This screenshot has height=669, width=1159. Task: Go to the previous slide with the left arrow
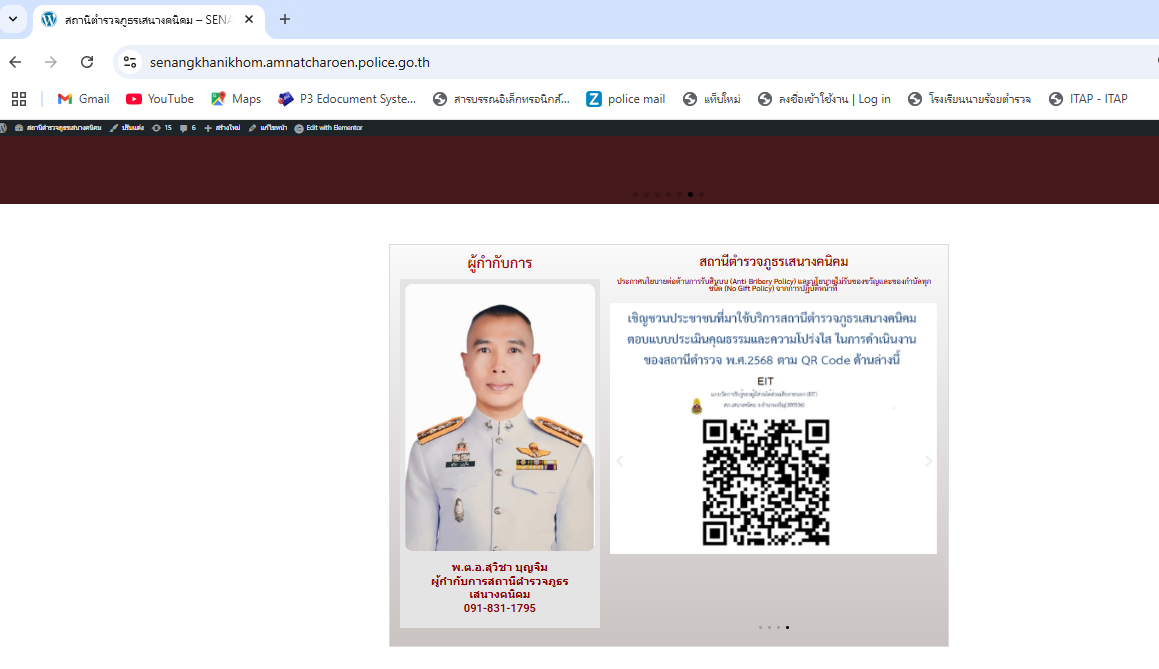(x=619, y=461)
